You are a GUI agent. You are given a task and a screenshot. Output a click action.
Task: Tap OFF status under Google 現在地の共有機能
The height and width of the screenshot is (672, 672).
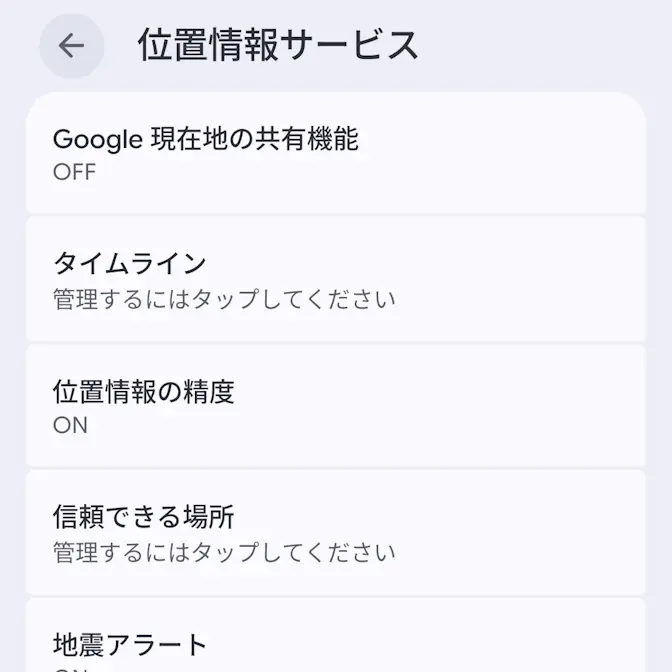point(74,172)
